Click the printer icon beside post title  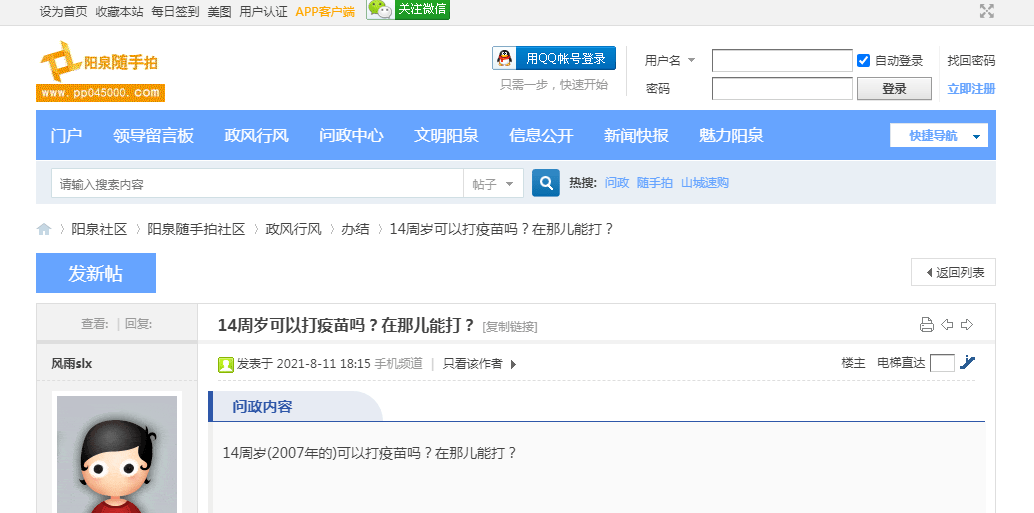[926, 324]
